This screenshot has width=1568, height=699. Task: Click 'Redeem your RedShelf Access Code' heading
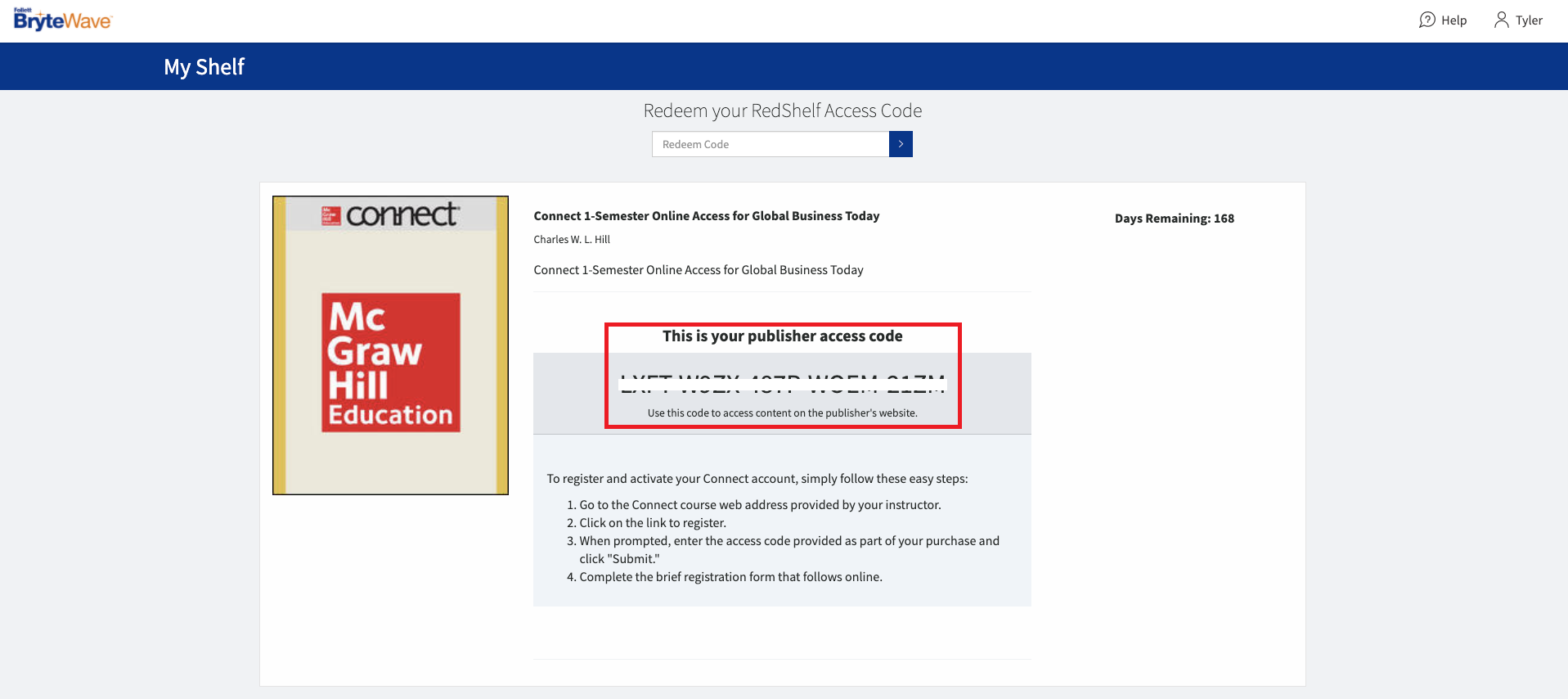coord(783,110)
